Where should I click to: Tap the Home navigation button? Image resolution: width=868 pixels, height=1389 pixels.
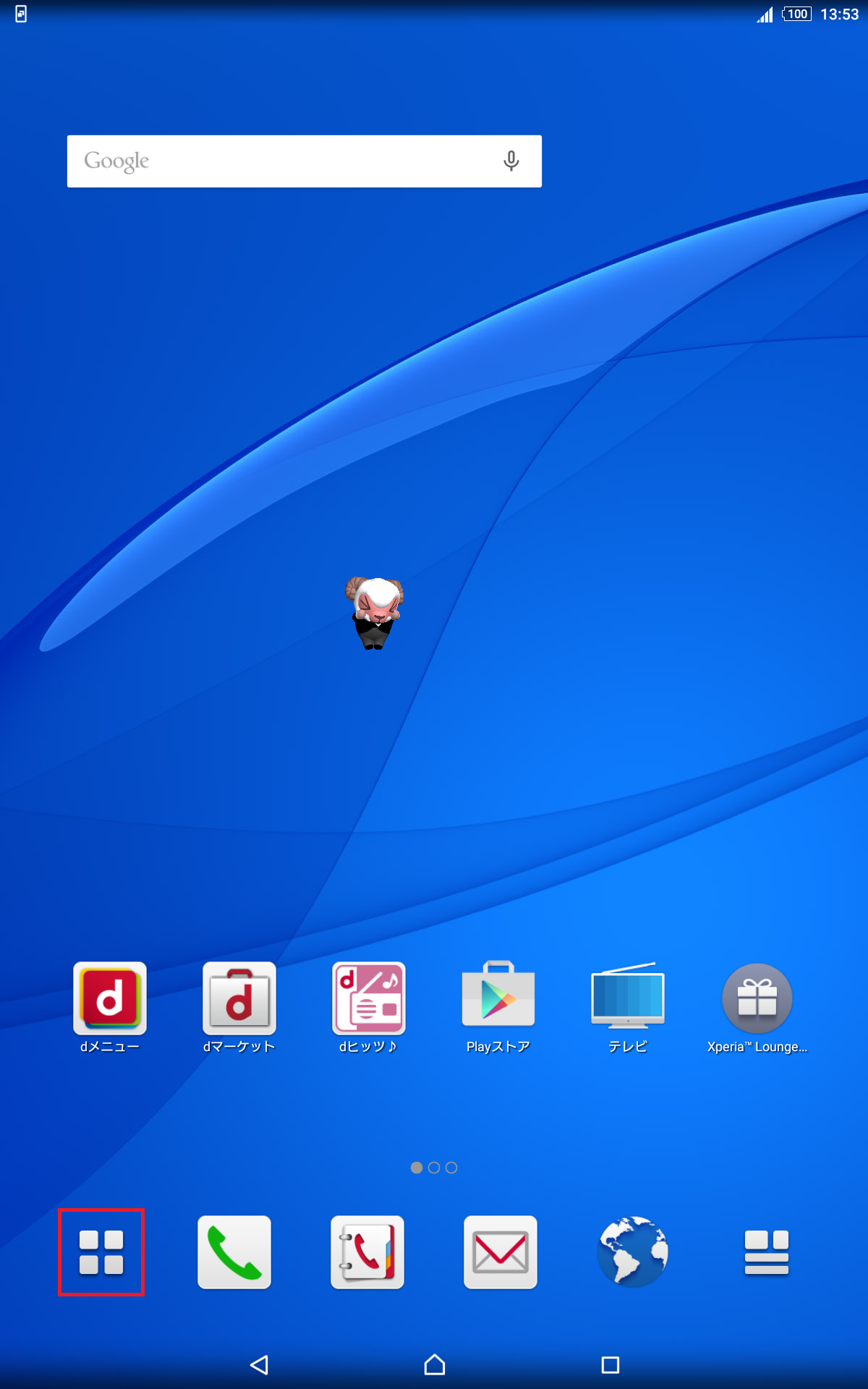[435, 1364]
